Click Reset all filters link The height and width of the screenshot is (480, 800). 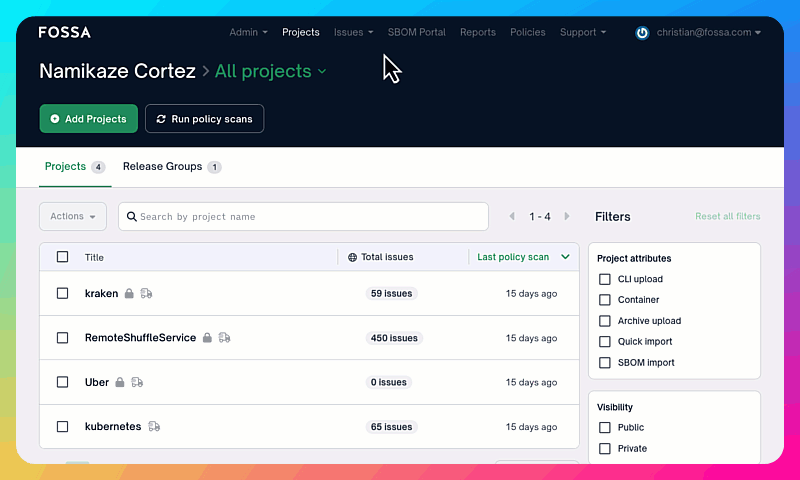[727, 216]
